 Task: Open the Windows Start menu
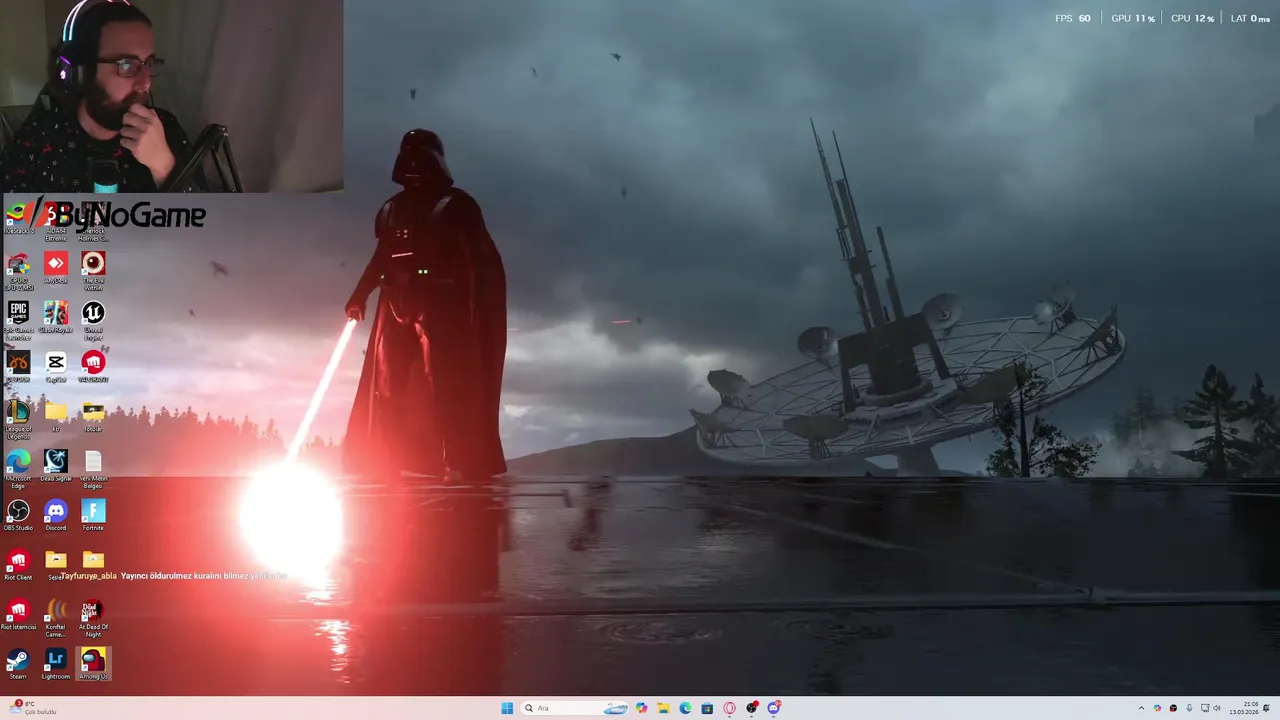507,708
